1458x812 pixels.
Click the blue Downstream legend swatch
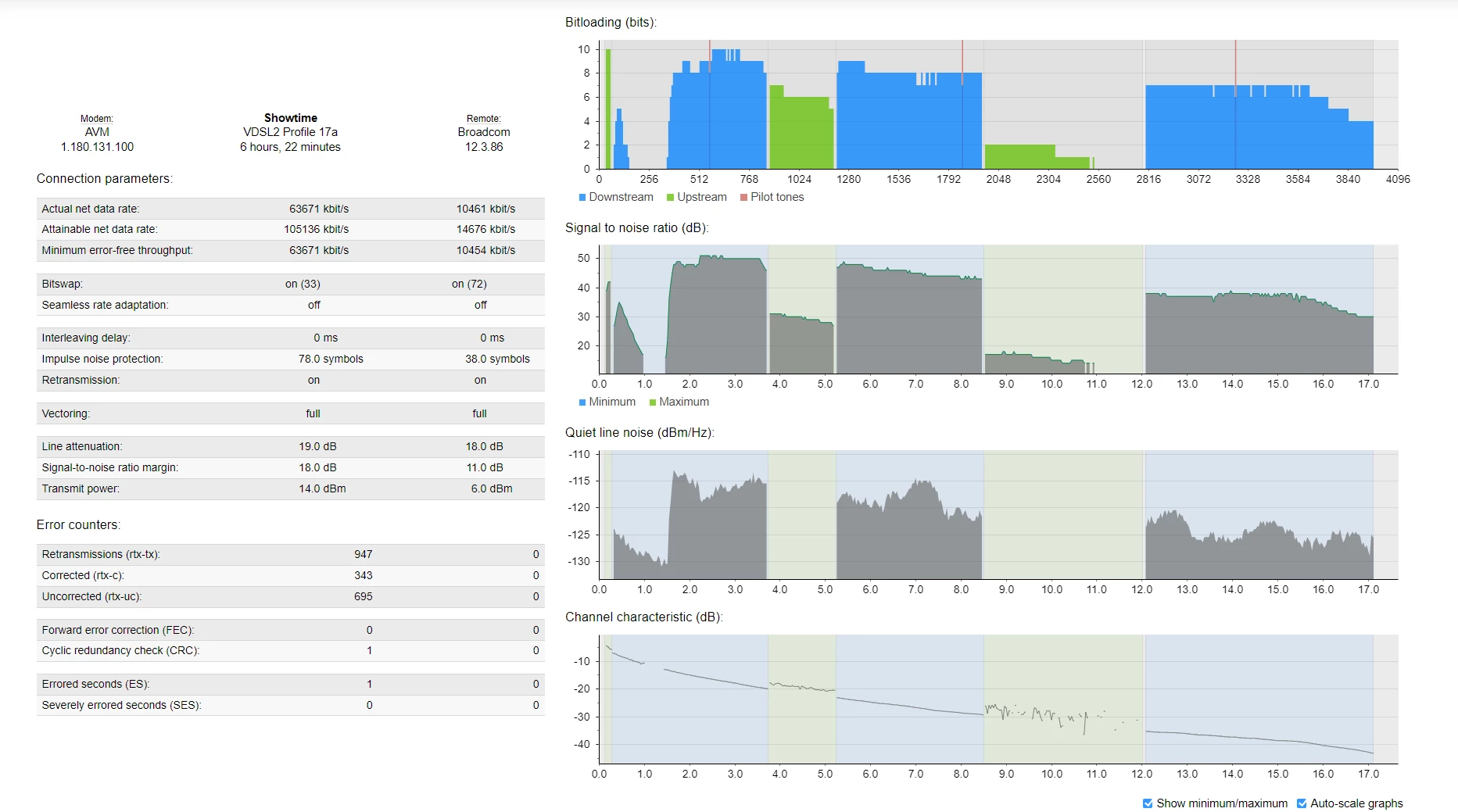point(582,198)
